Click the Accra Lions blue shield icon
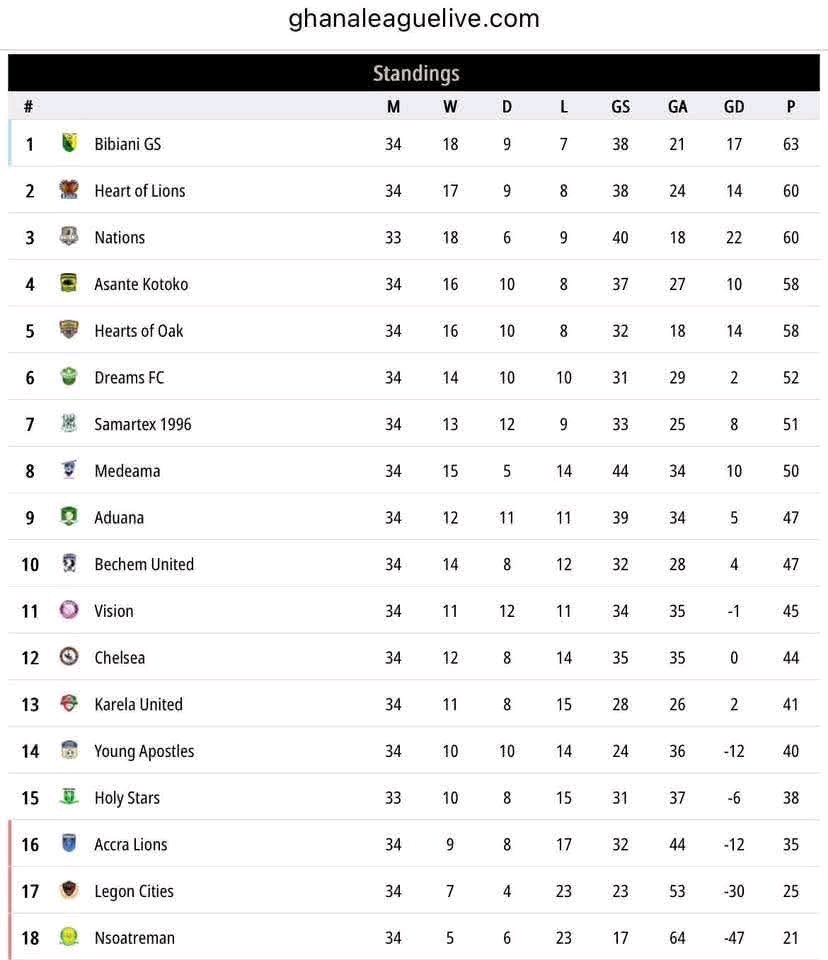 pos(69,843)
